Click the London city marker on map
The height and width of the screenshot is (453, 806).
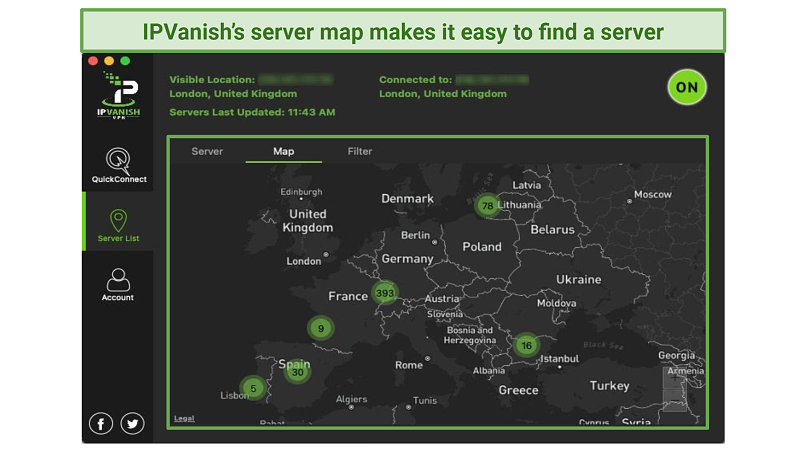326,255
